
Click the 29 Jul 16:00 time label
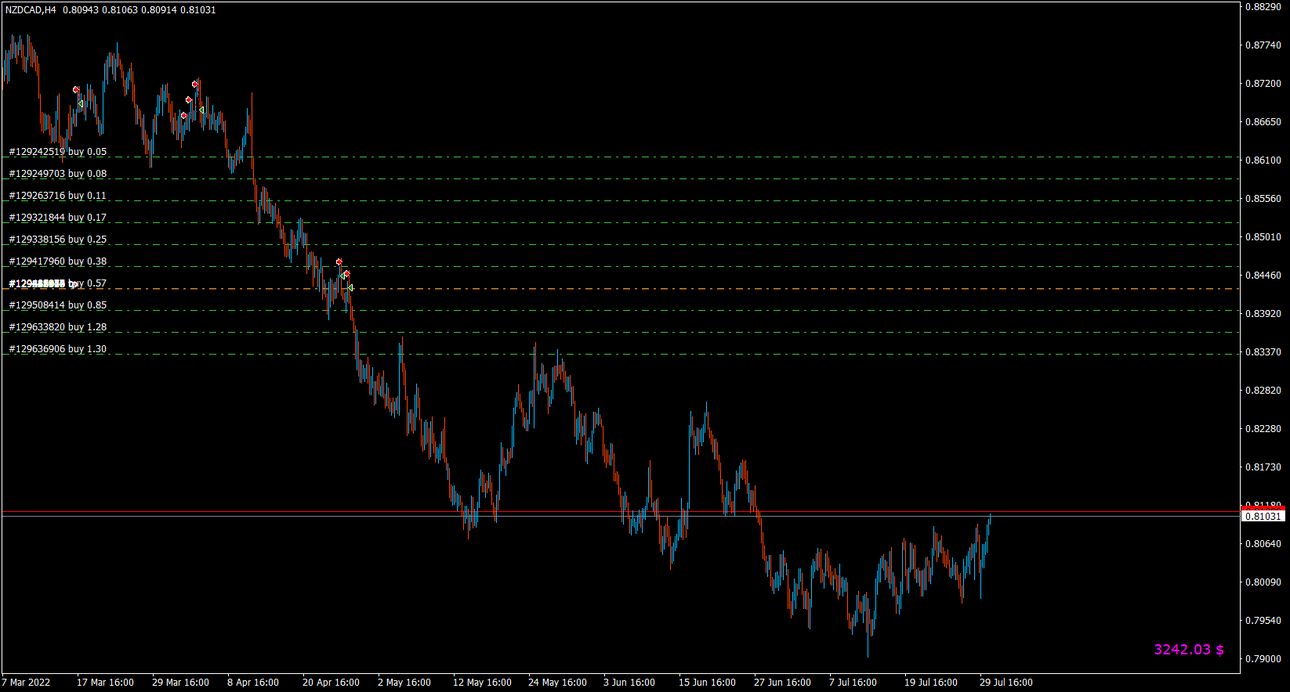click(x=1006, y=683)
